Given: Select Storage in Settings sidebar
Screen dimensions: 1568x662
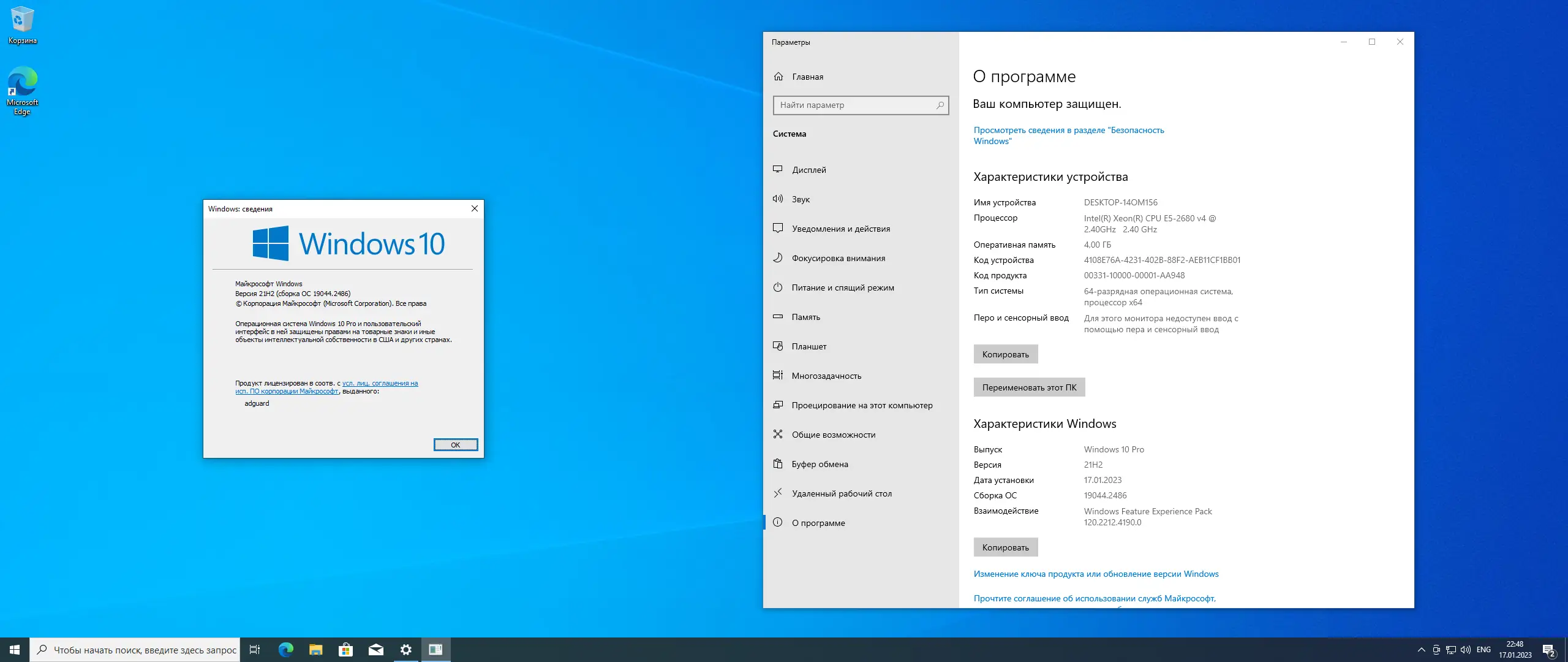Looking at the screenshot, I should [x=805, y=317].
